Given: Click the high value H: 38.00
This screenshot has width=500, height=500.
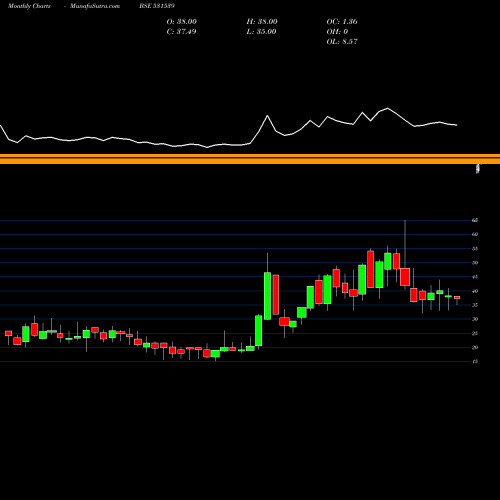Looking at the screenshot, I should [x=262, y=22].
